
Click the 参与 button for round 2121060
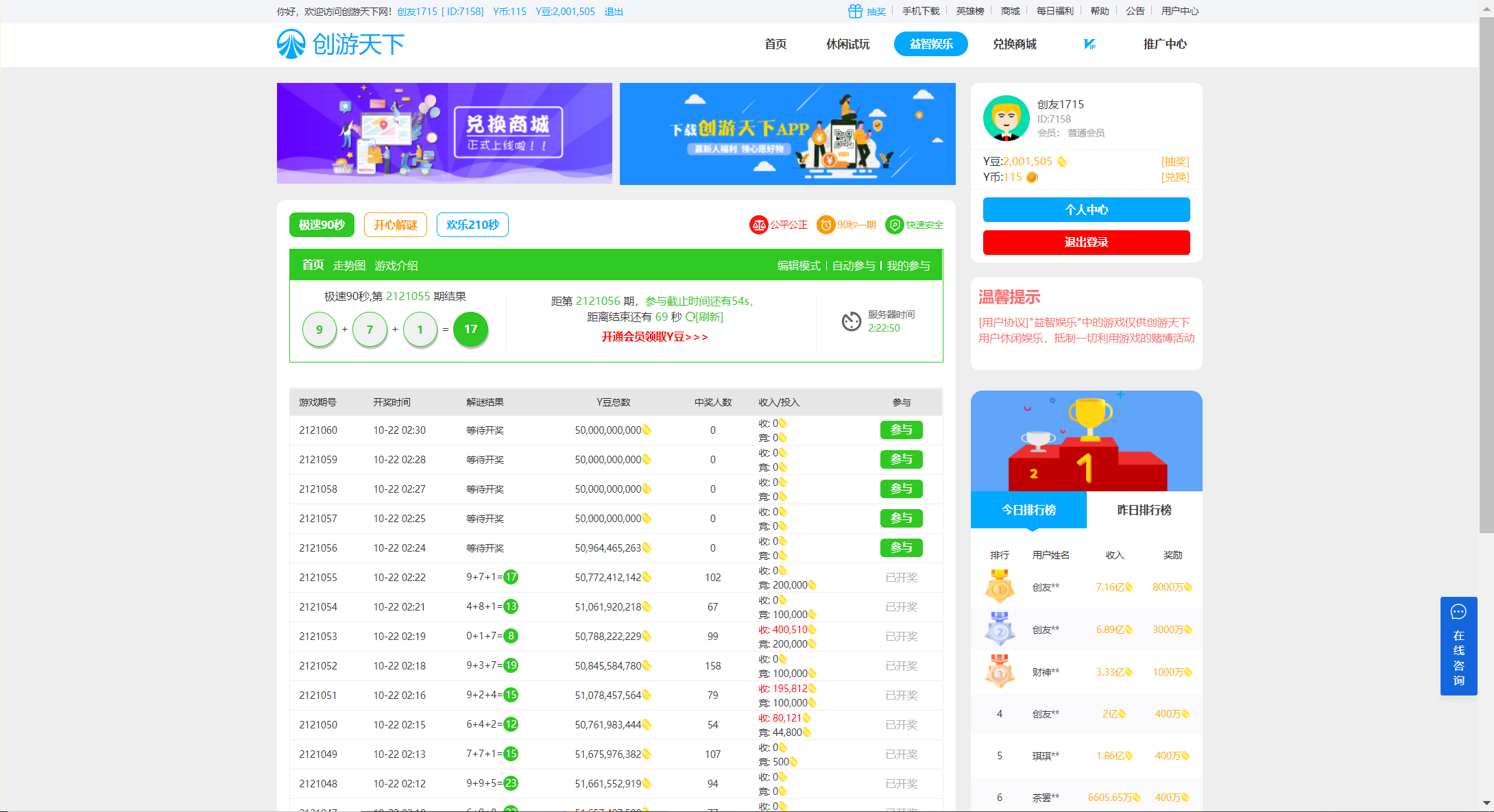(x=901, y=430)
